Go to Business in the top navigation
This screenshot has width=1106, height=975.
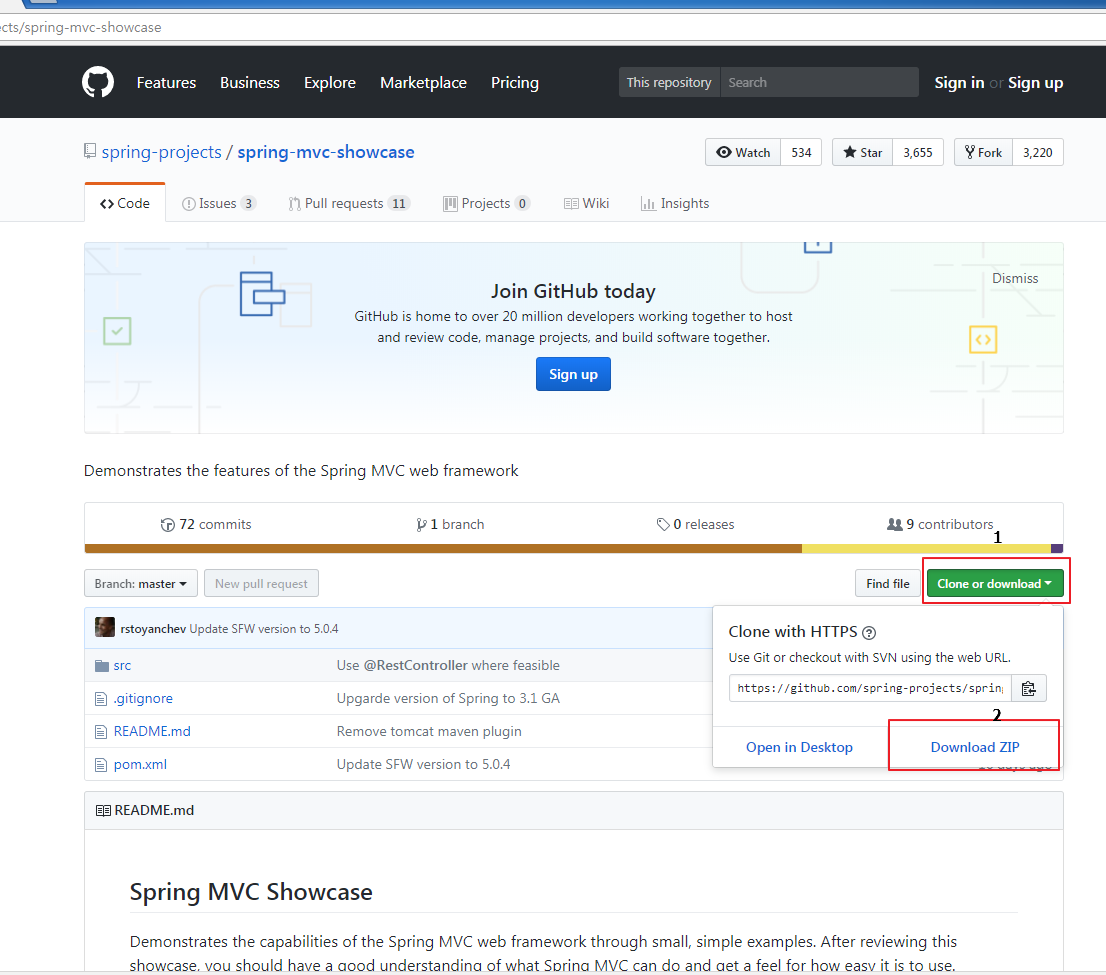pyautogui.click(x=250, y=83)
